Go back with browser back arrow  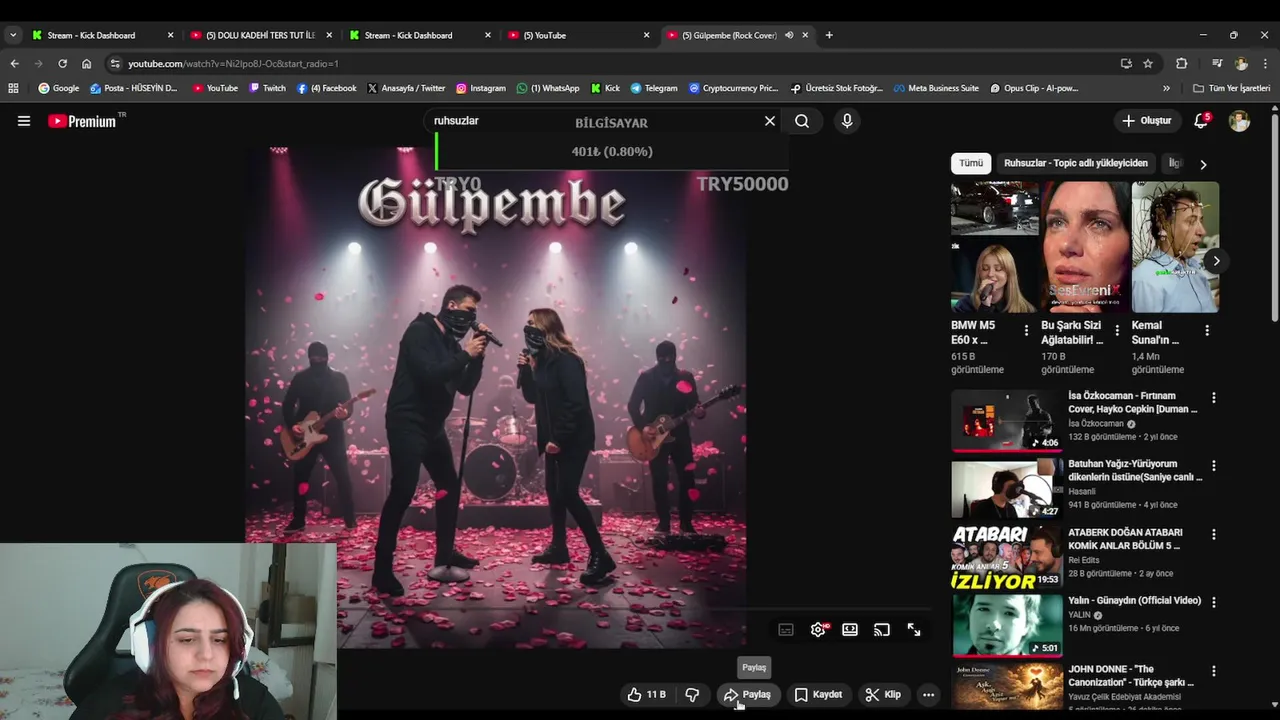click(14, 63)
